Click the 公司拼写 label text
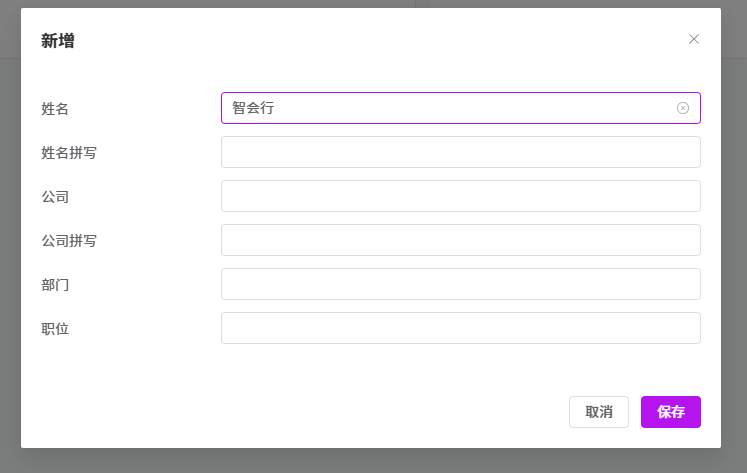The width and height of the screenshot is (747, 473). click(x=69, y=241)
